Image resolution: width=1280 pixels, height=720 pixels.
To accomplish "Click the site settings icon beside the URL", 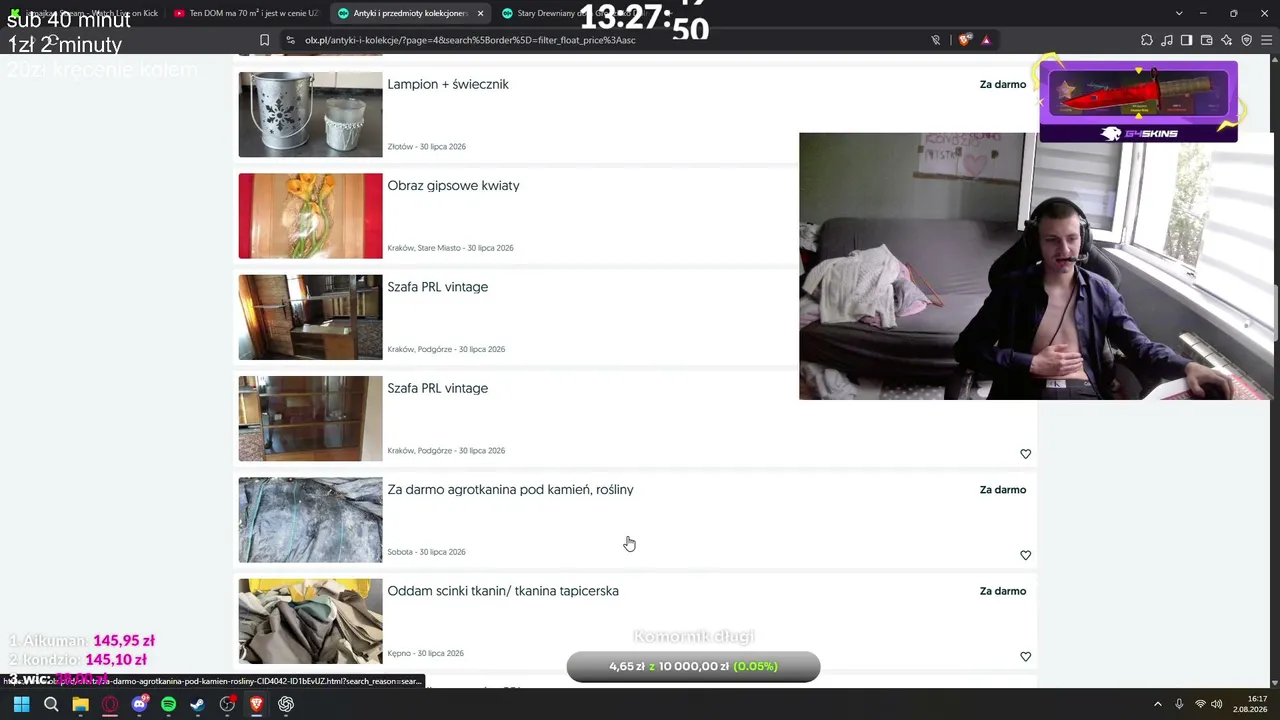I will click(290, 40).
